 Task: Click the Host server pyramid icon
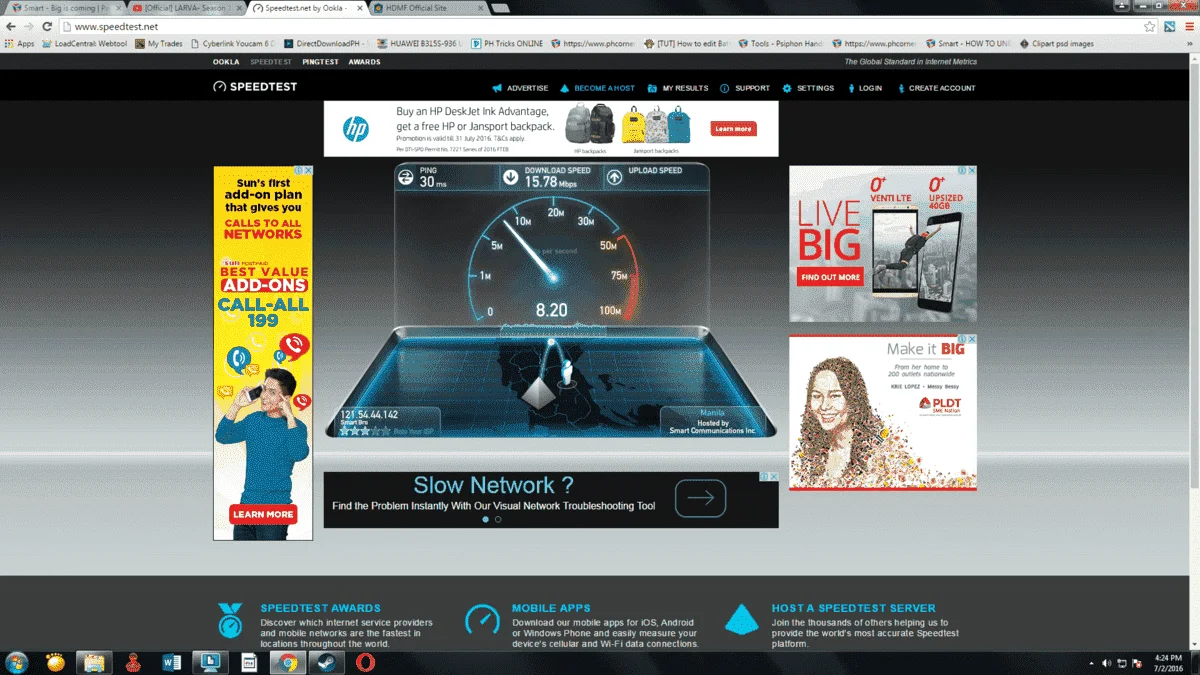click(741, 619)
